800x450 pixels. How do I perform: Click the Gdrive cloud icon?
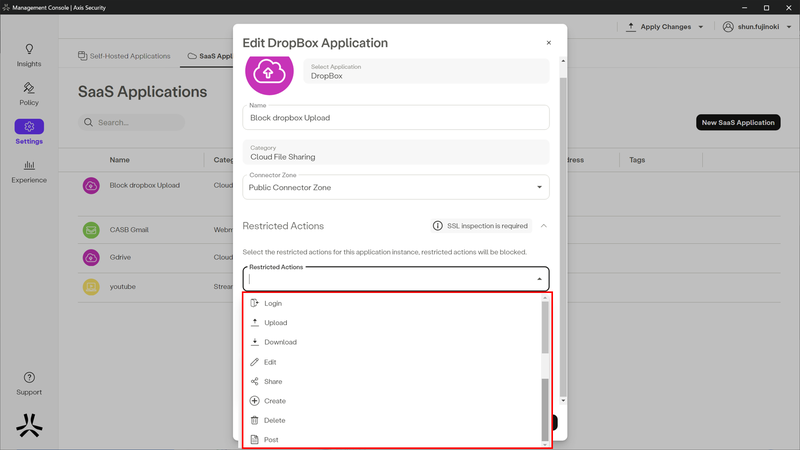(x=91, y=258)
